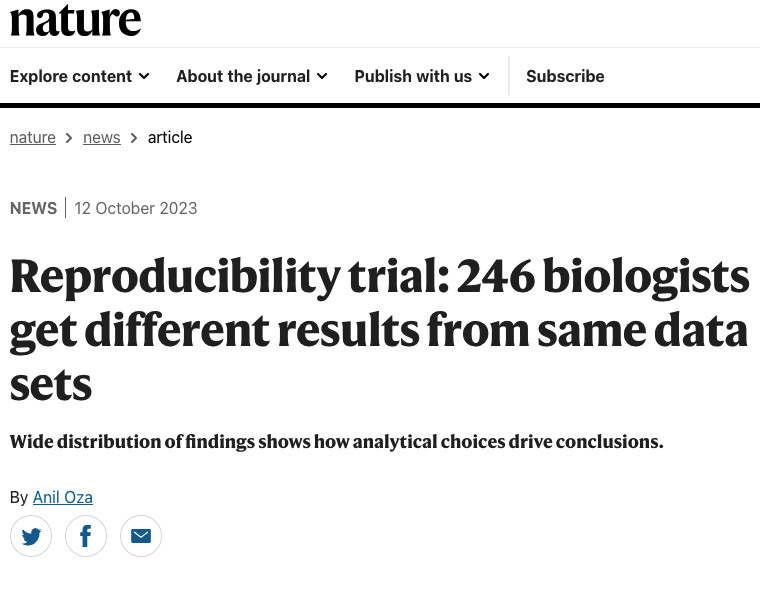
Task: Open author Anil Oza's profile link
Action: (63, 497)
